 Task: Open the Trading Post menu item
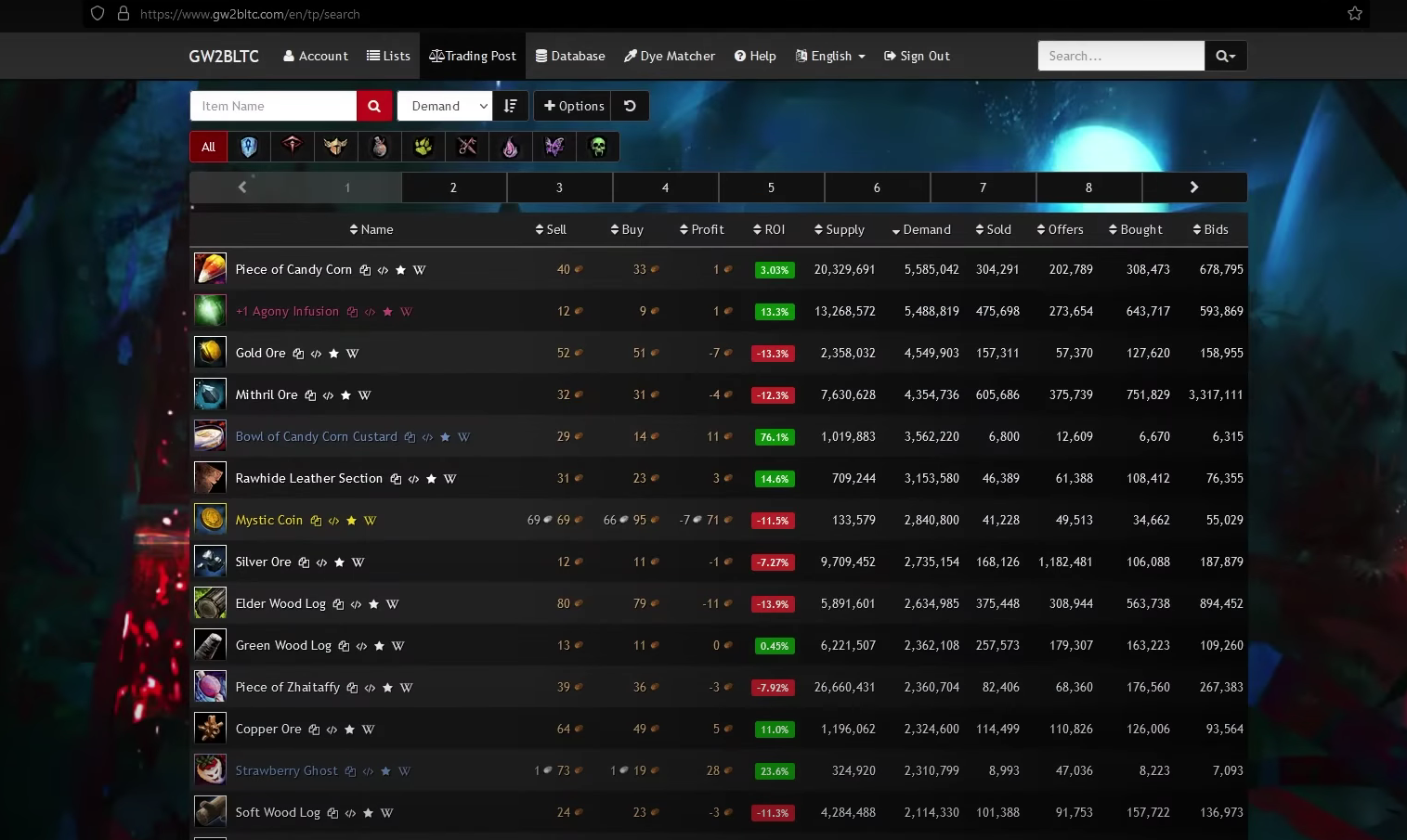473,56
